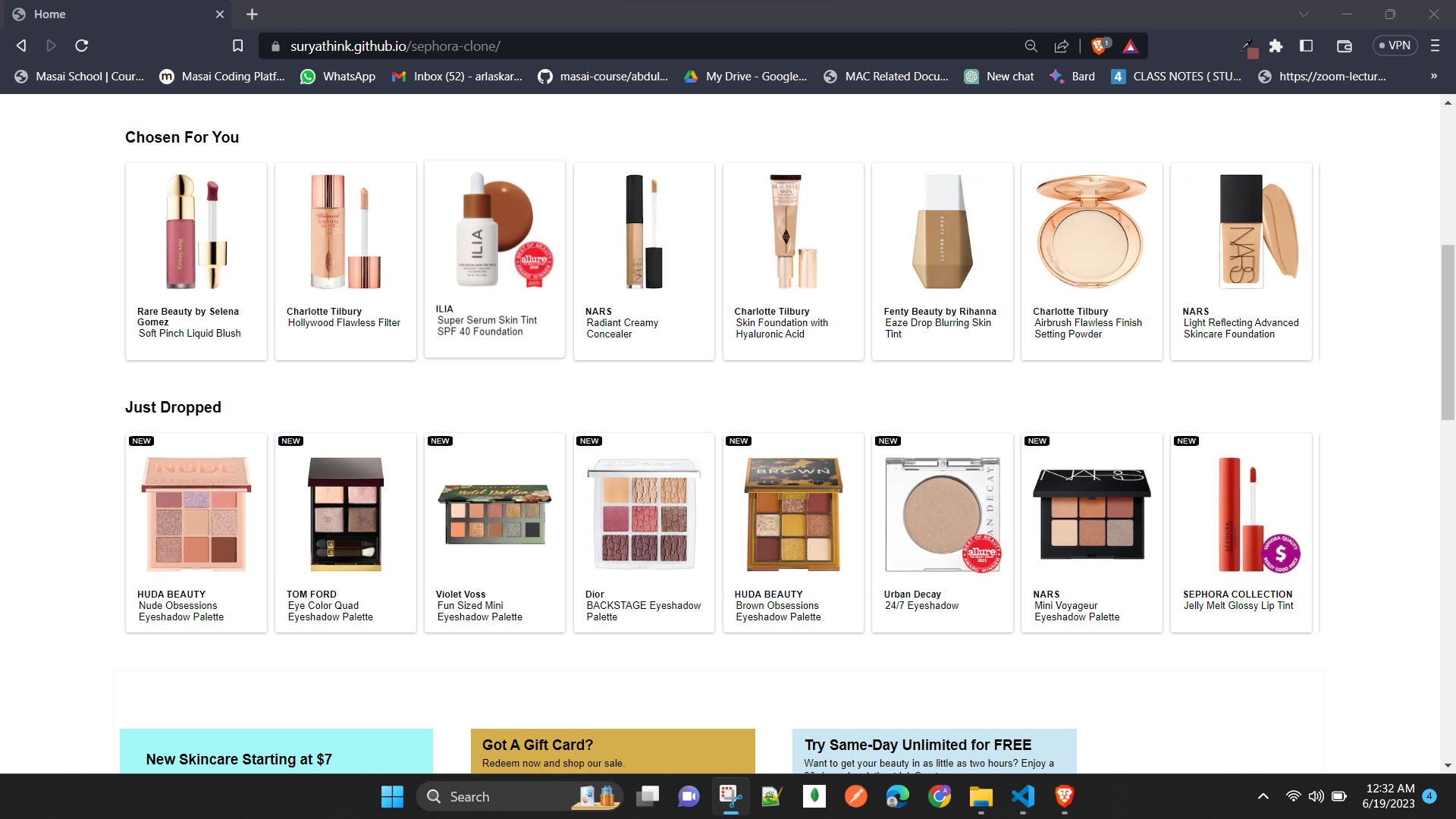The width and height of the screenshot is (1456, 819).
Task: Open the extensions puzzle icon
Action: (1276, 45)
